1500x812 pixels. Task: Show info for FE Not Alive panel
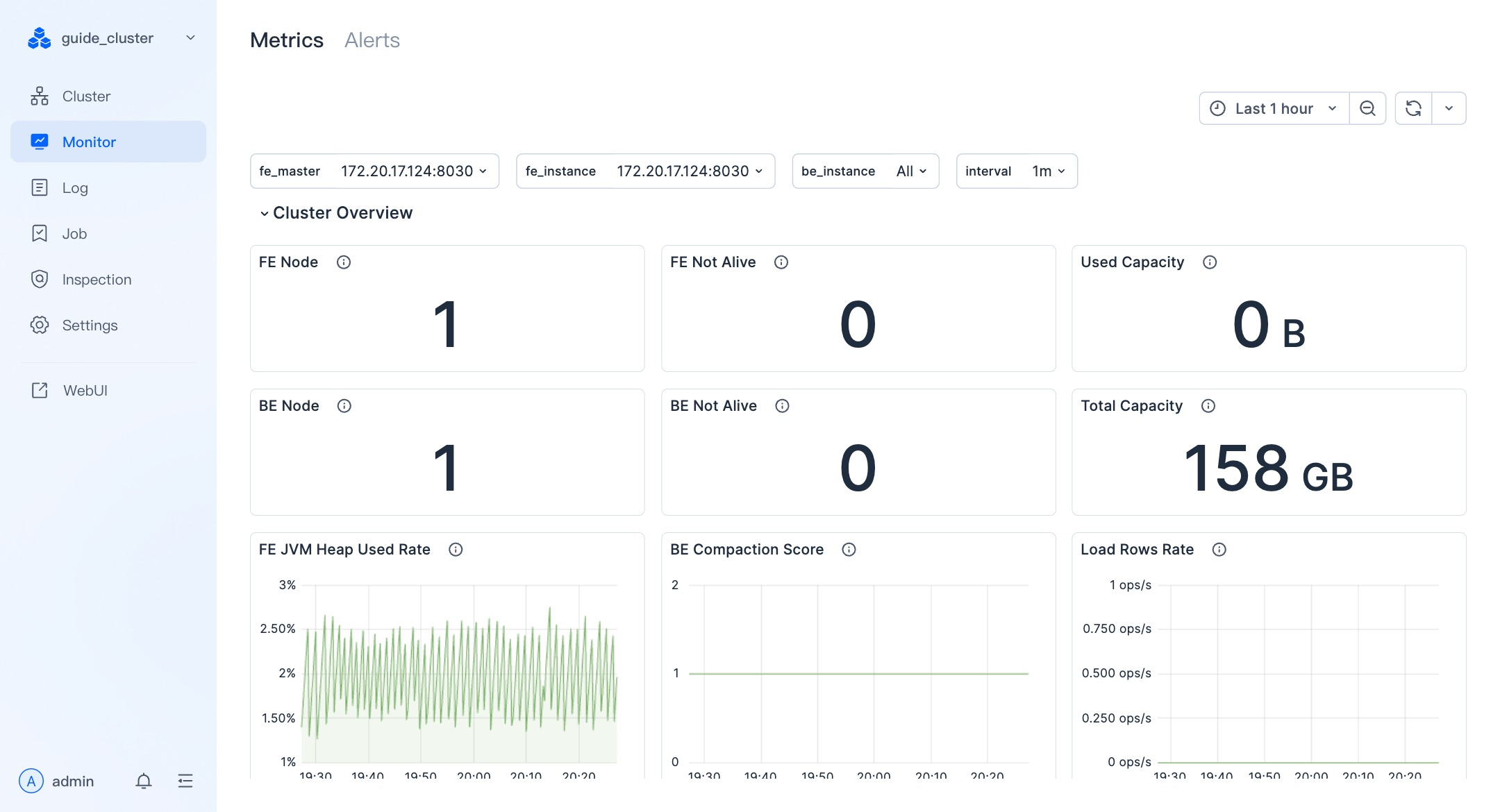[781, 262]
